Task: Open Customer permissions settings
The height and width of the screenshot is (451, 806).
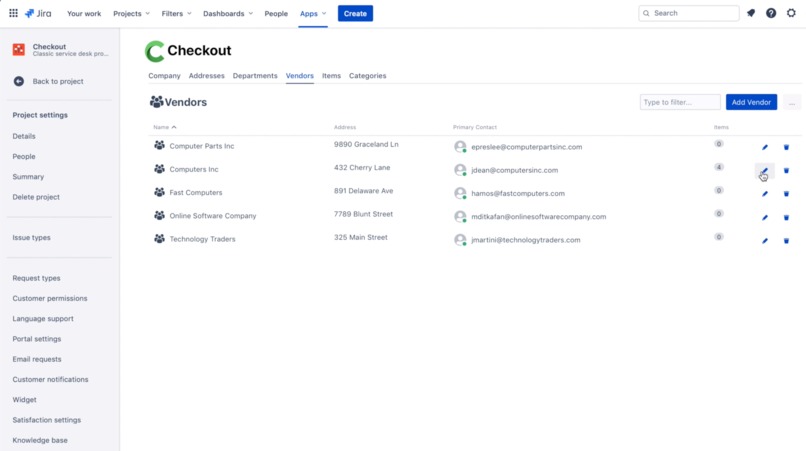Action: [x=50, y=298]
